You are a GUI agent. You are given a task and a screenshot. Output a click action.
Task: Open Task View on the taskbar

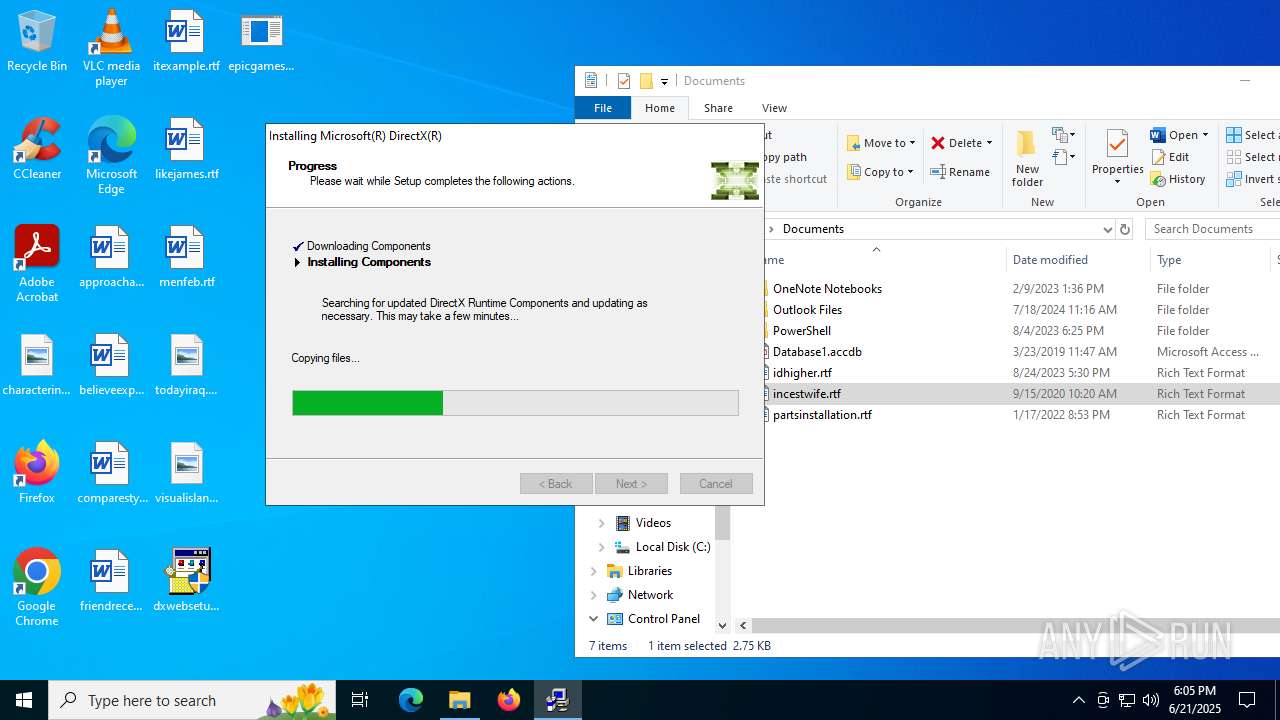point(360,700)
